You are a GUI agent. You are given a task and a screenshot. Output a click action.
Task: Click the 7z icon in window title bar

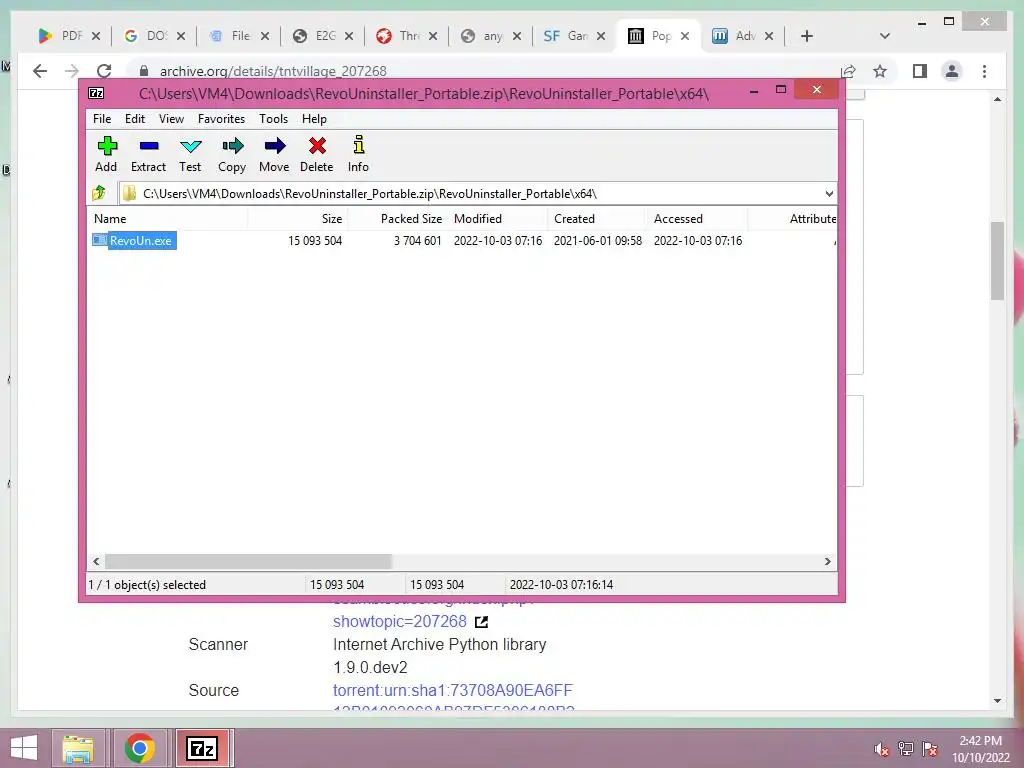96,93
